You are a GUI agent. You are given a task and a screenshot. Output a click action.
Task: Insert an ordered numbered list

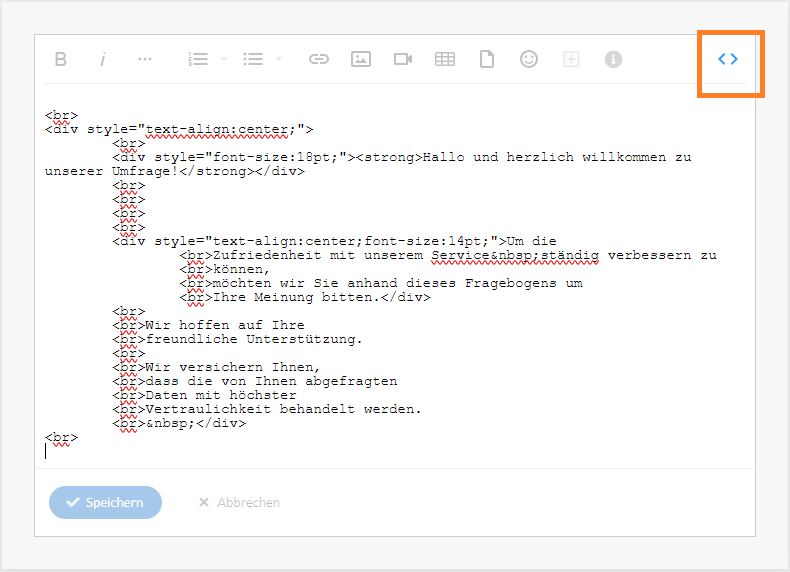pos(198,59)
